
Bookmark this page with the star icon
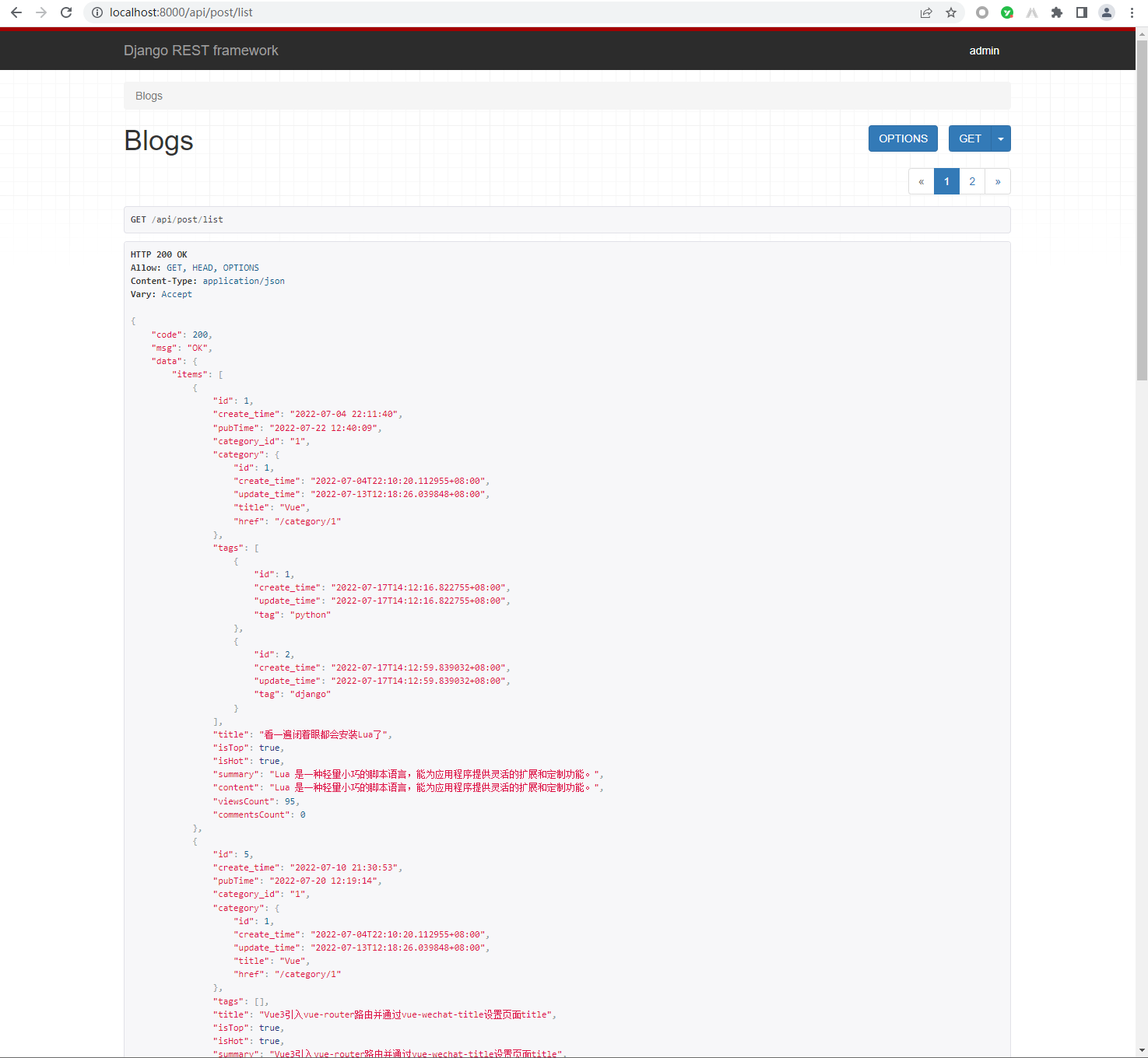pyautogui.click(x=951, y=12)
